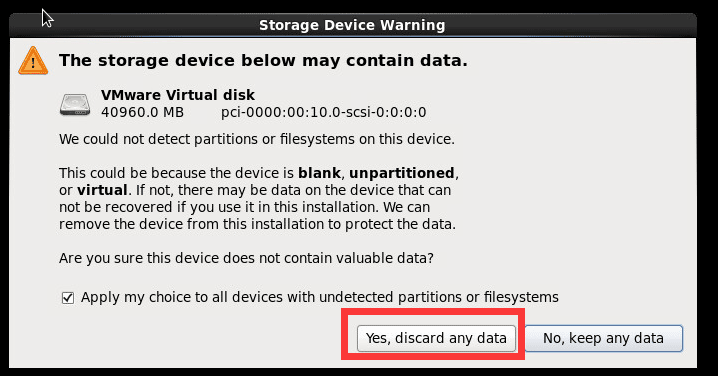Click the 'remove the device from this installation' line
Viewport: 718px width, 376px height.
pyautogui.click(x=257, y=224)
